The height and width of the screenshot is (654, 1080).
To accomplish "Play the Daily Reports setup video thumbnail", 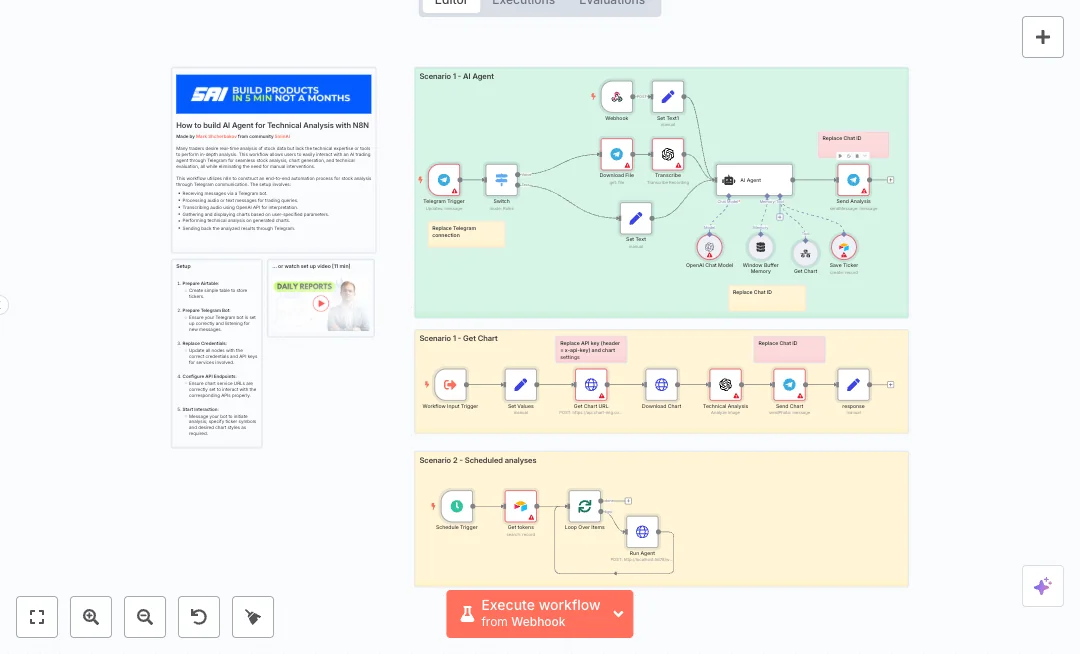I will coord(321,303).
